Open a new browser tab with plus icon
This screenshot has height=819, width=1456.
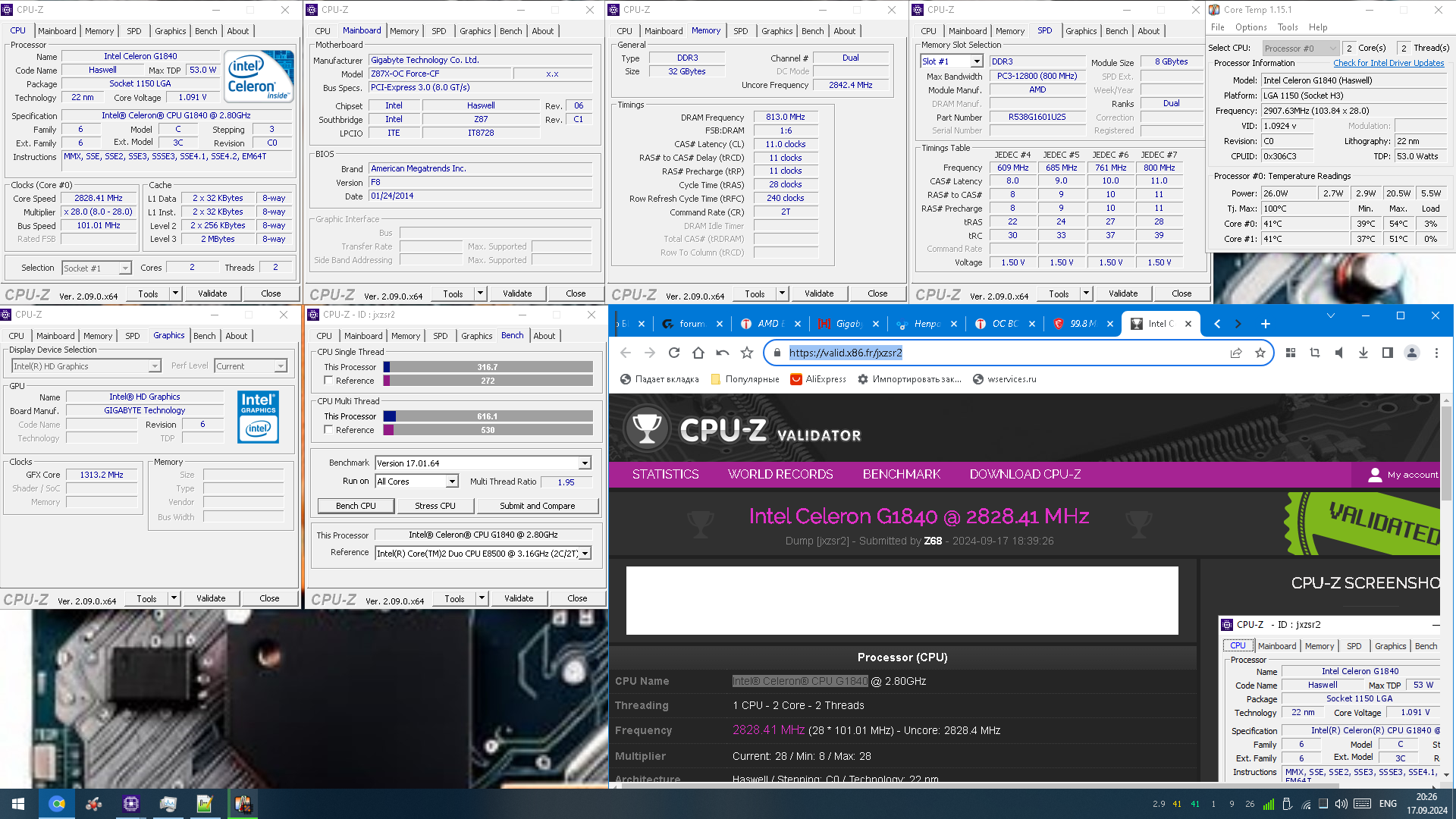(x=1266, y=324)
